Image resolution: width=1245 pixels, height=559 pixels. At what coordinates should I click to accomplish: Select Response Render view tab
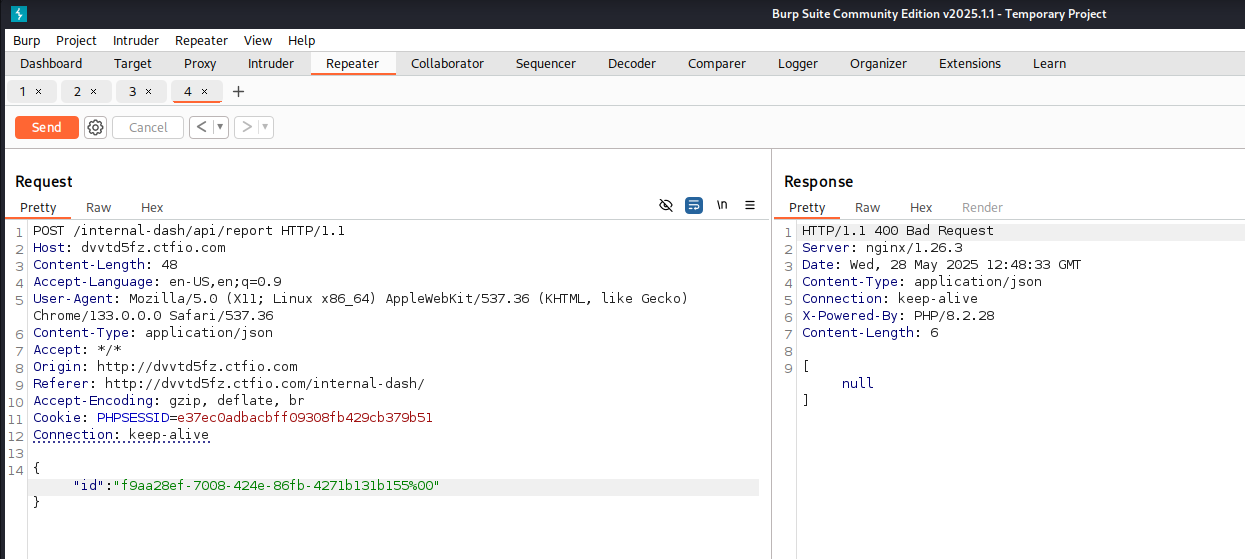point(982,207)
